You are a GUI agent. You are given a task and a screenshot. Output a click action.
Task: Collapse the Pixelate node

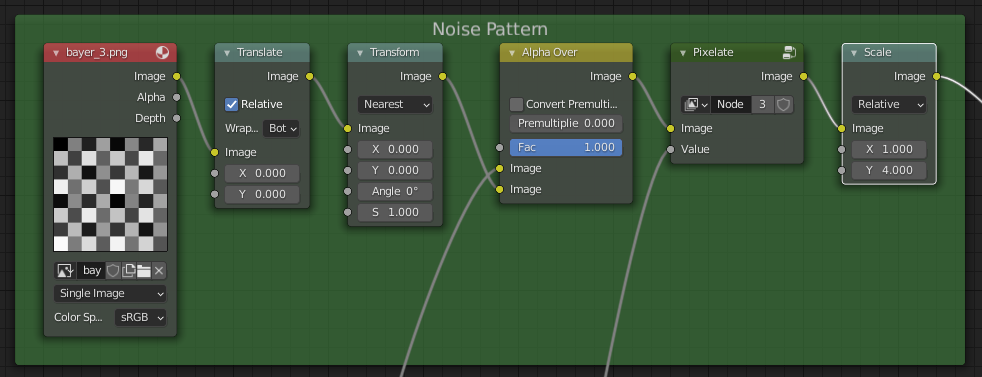[x=683, y=53]
